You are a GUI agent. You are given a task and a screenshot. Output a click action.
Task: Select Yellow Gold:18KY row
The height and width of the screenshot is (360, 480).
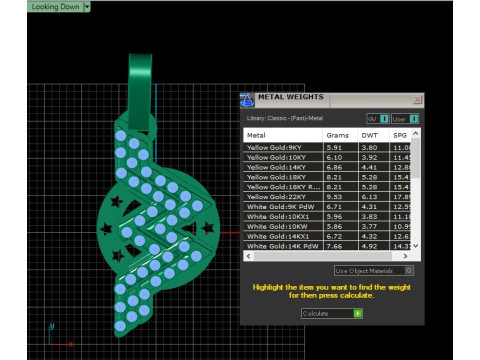(x=327, y=177)
